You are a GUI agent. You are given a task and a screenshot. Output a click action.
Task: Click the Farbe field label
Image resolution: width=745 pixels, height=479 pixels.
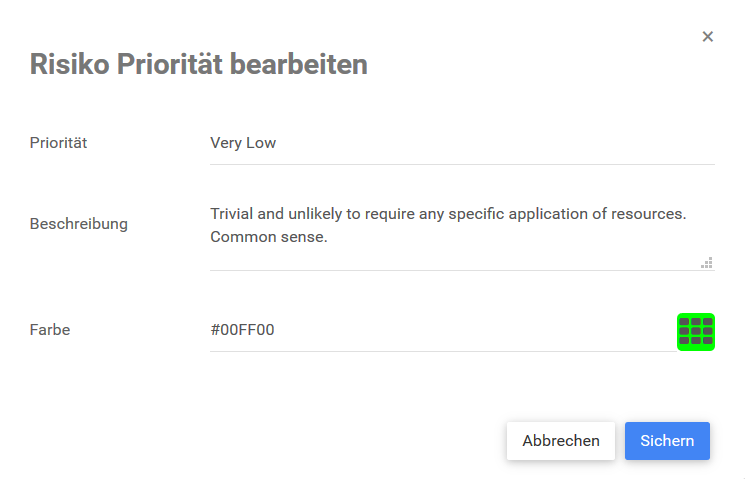click(x=50, y=330)
